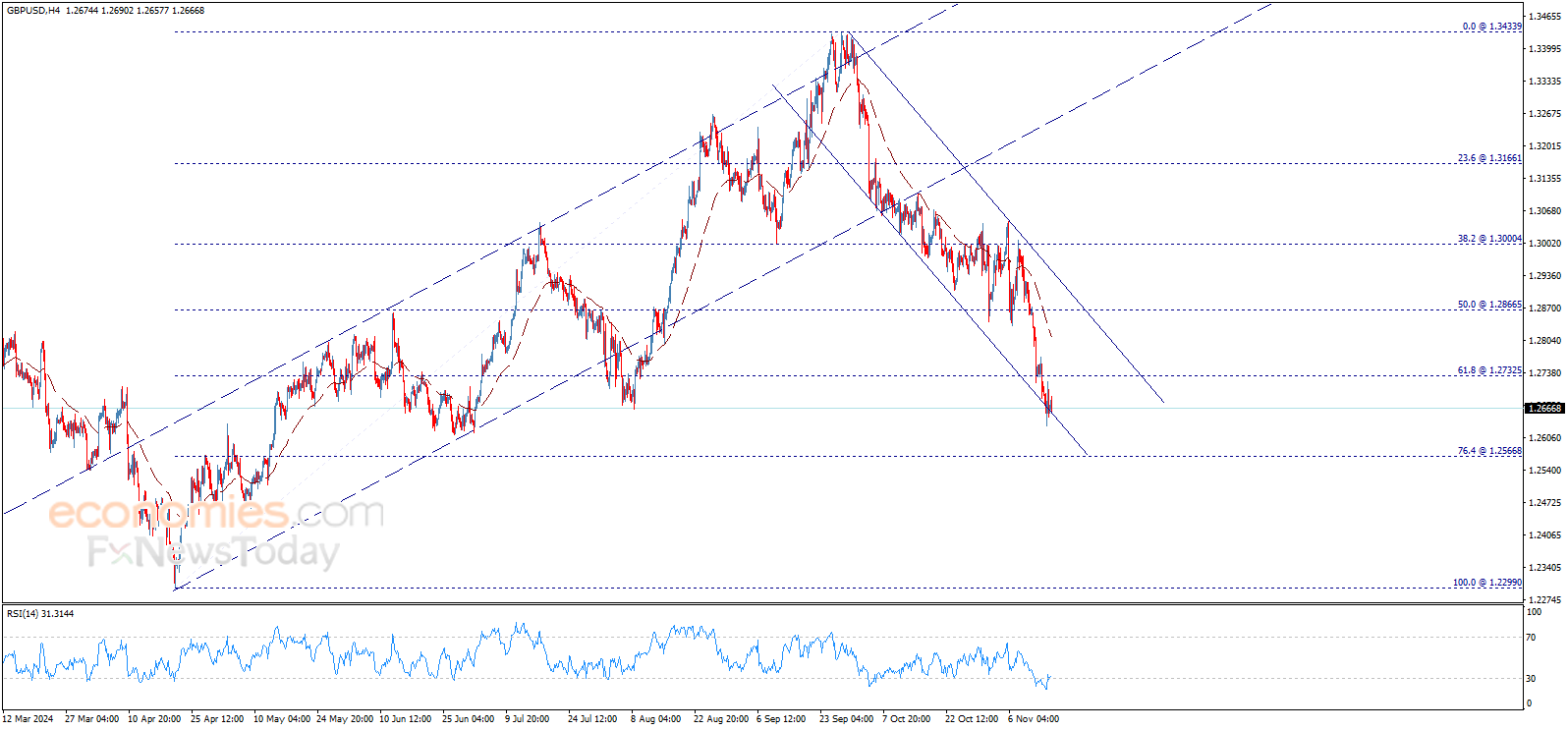Click the 25 Jun 04:00 time label
Screen dimensions: 1568x730
click(469, 719)
